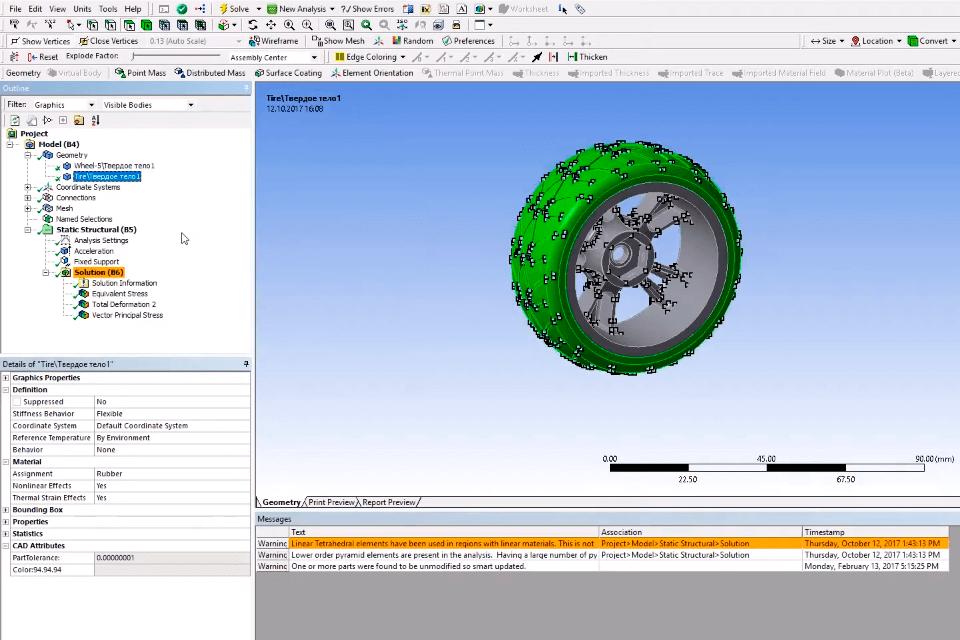
Task: Open the Edit menu
Action: tap(36, 9)
